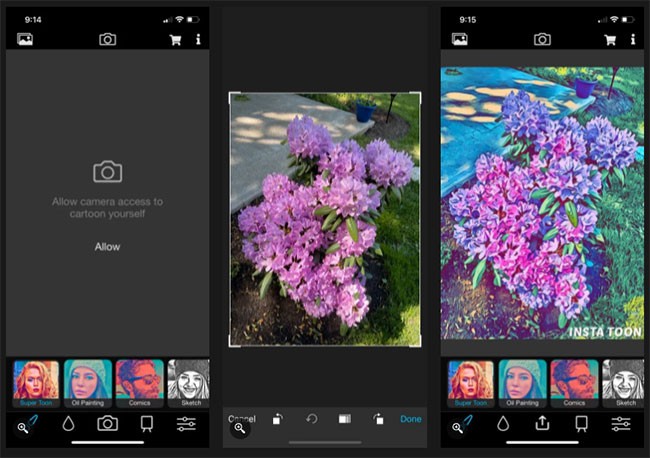The image size is (650, 458).
Task: Click the reset arrow in crop toolbar
Action: coord(311,419)
